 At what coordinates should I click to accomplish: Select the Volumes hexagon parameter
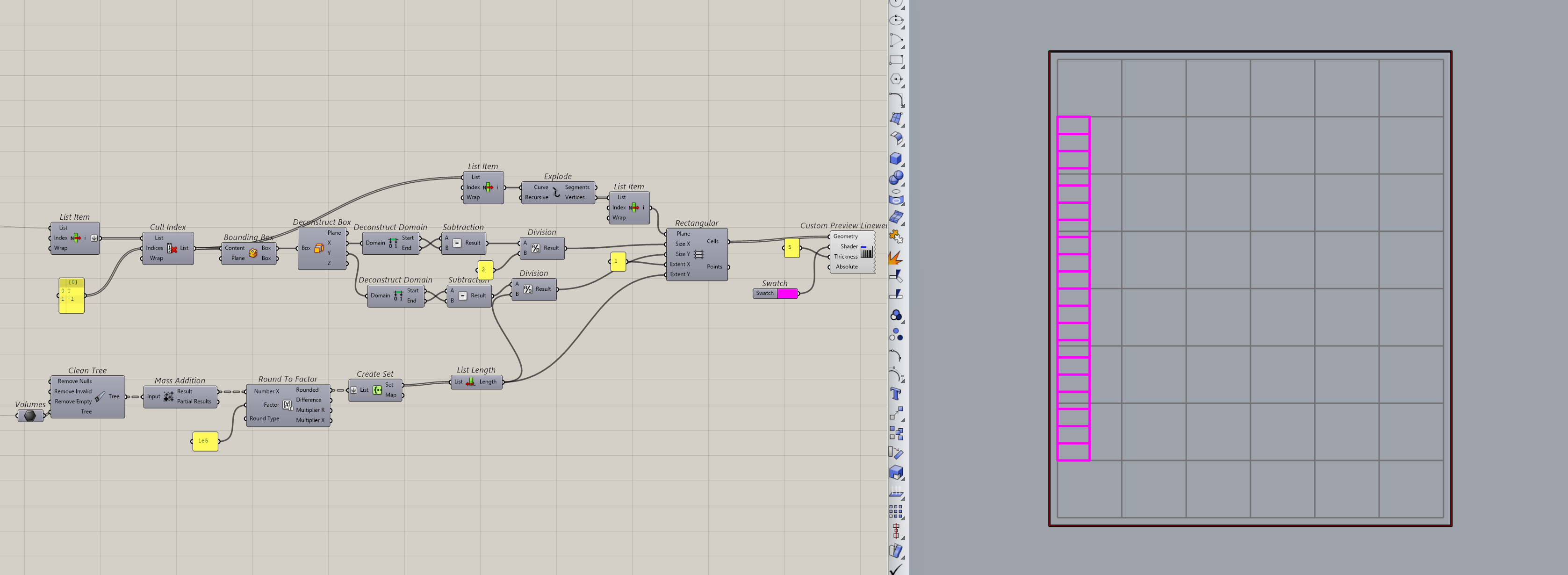point(30,416)
